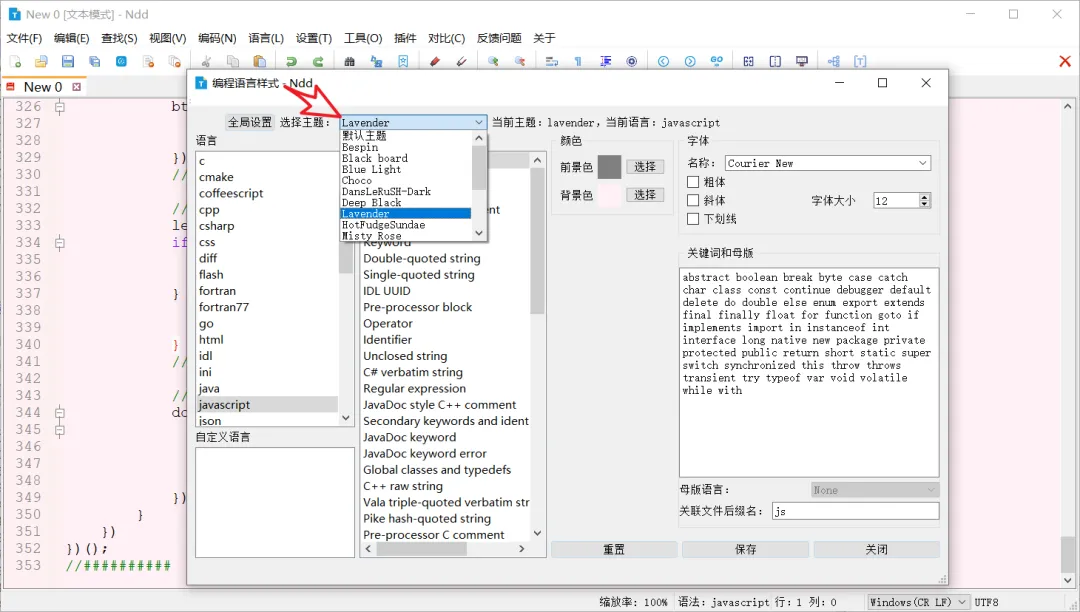
Task: Click the Replace toolbar icon
Action: pyautogui.click(x=377, y=61)
